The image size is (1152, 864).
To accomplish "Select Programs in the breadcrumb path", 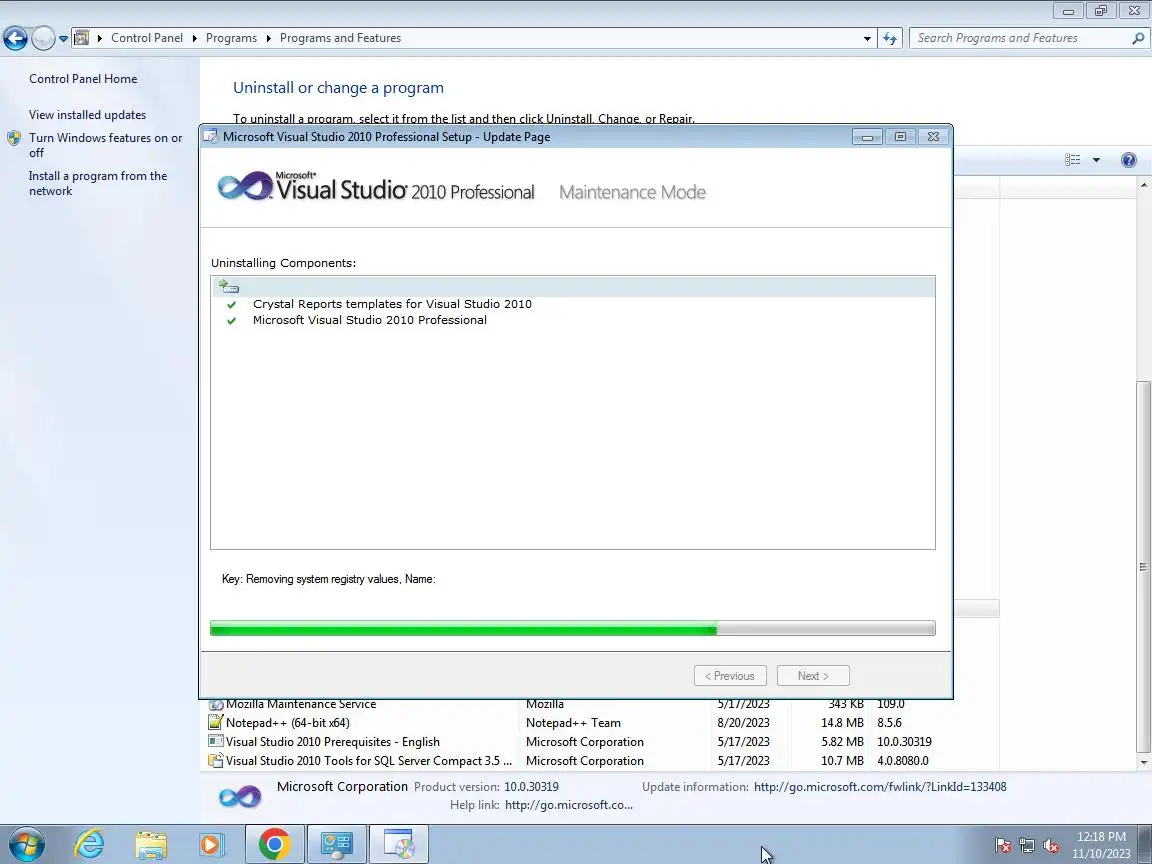I will point(231,38).
